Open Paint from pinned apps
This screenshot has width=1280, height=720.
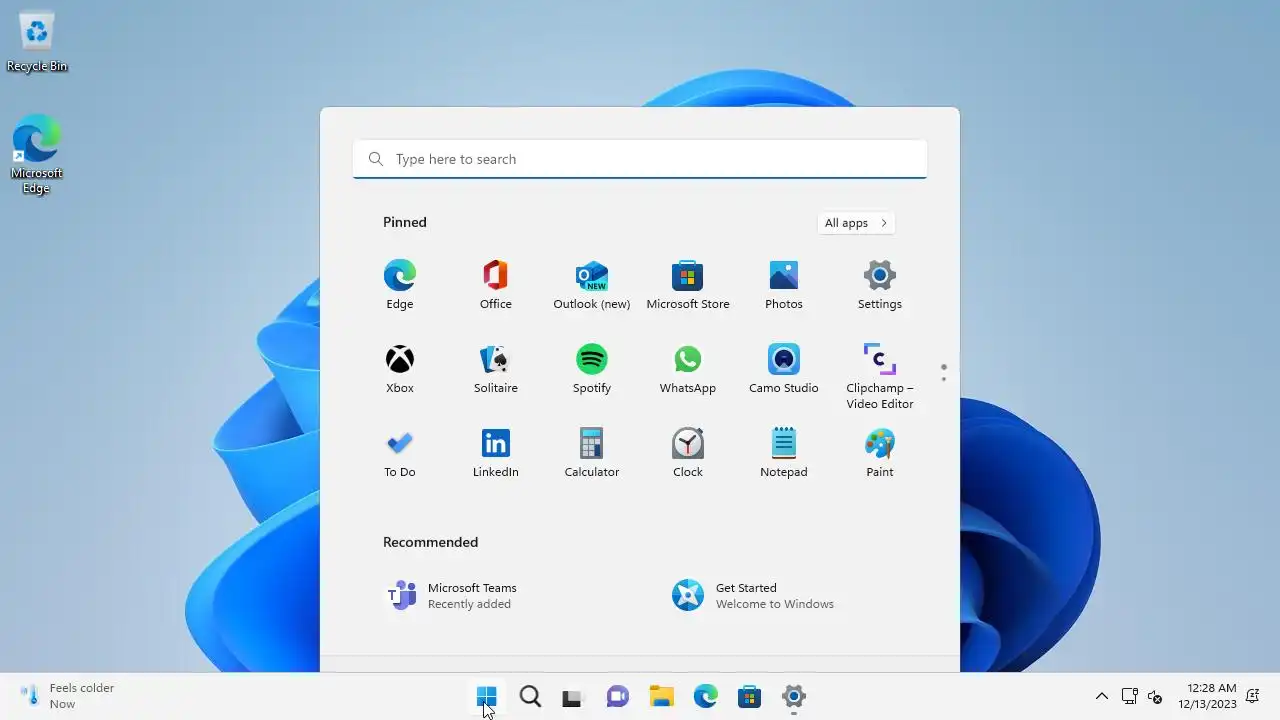pos(879,453)
